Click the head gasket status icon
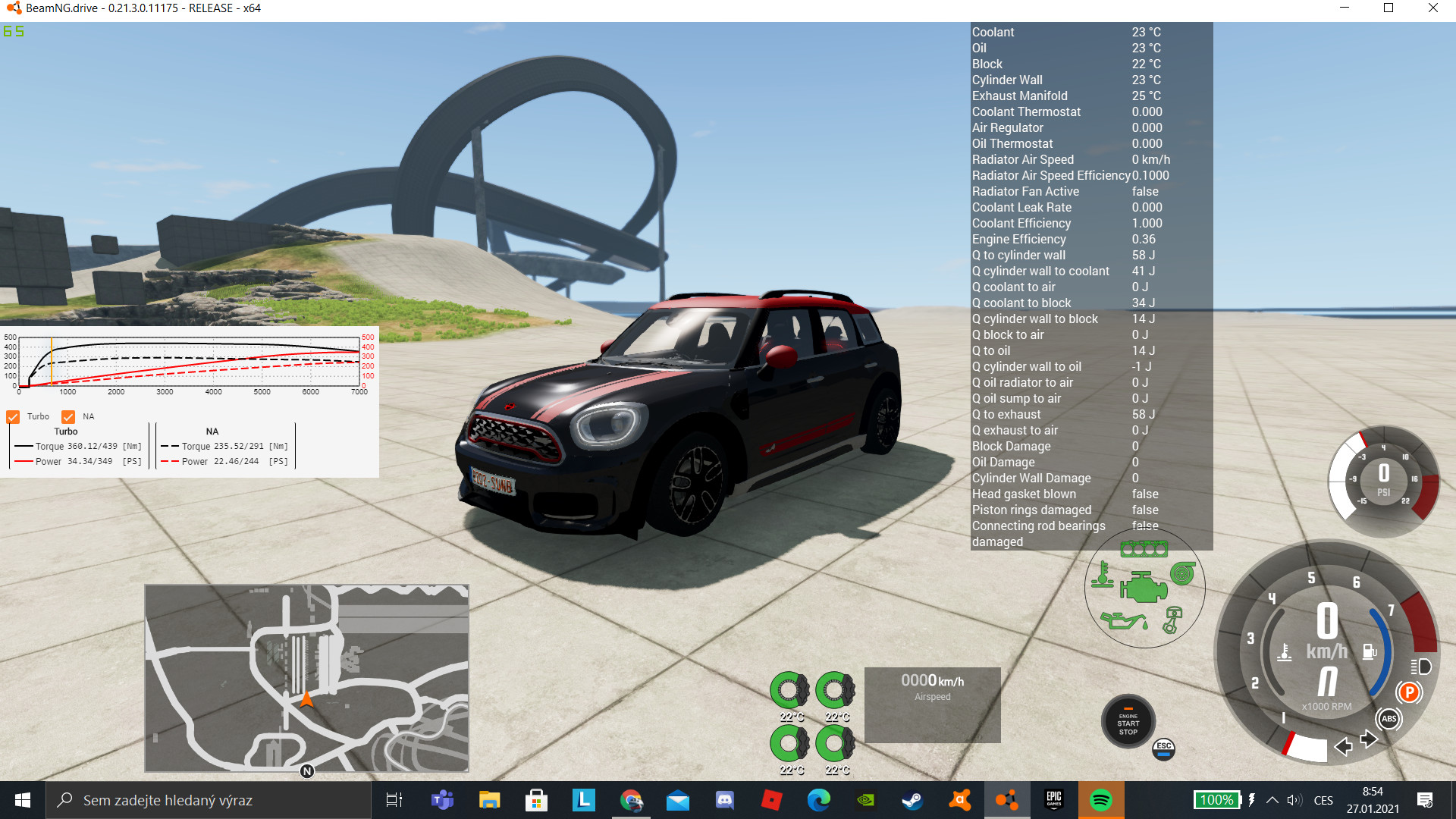Viewport: 1456px width, 819px height. point(1144,548)
